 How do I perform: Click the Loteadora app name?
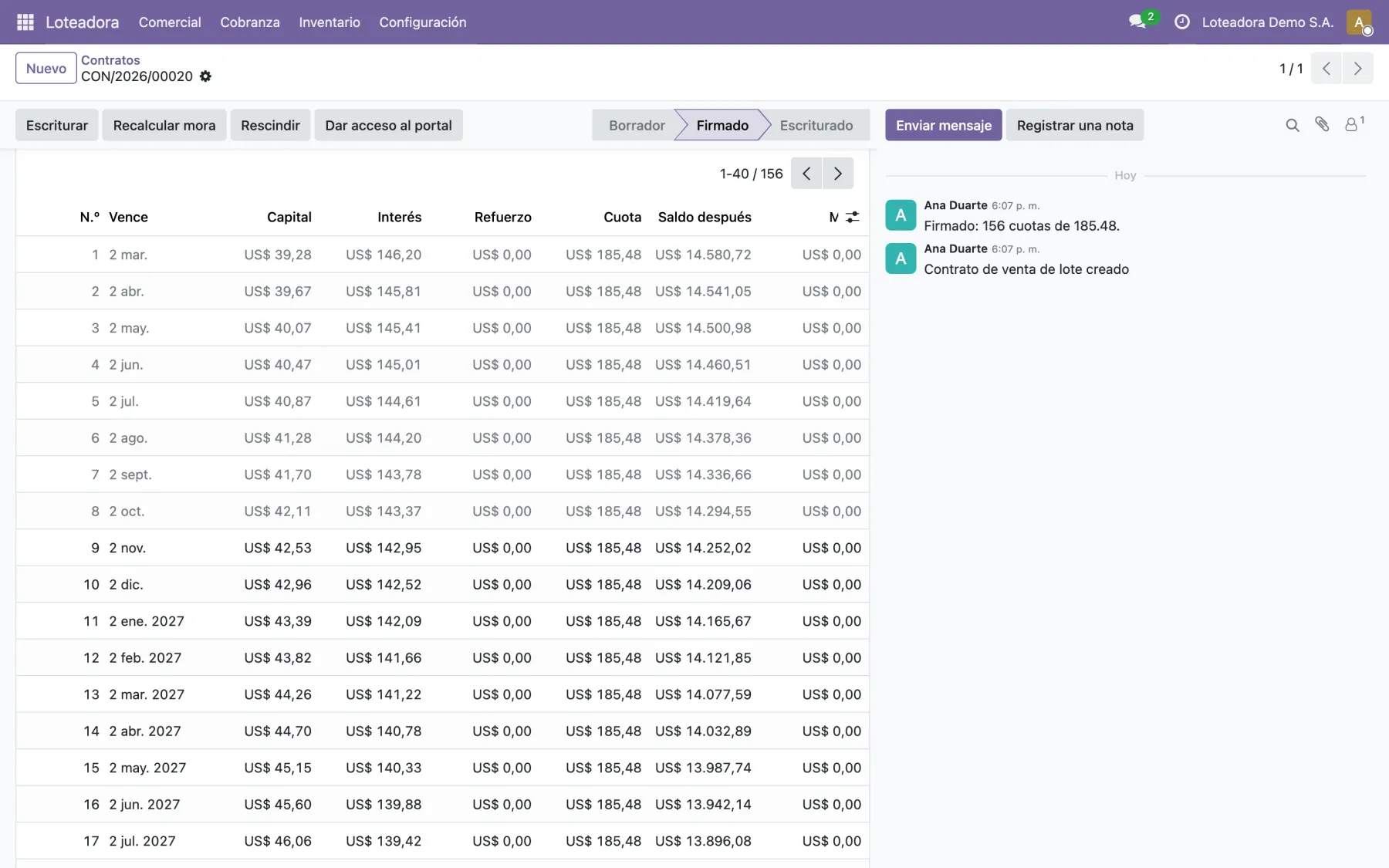(83, 22)
